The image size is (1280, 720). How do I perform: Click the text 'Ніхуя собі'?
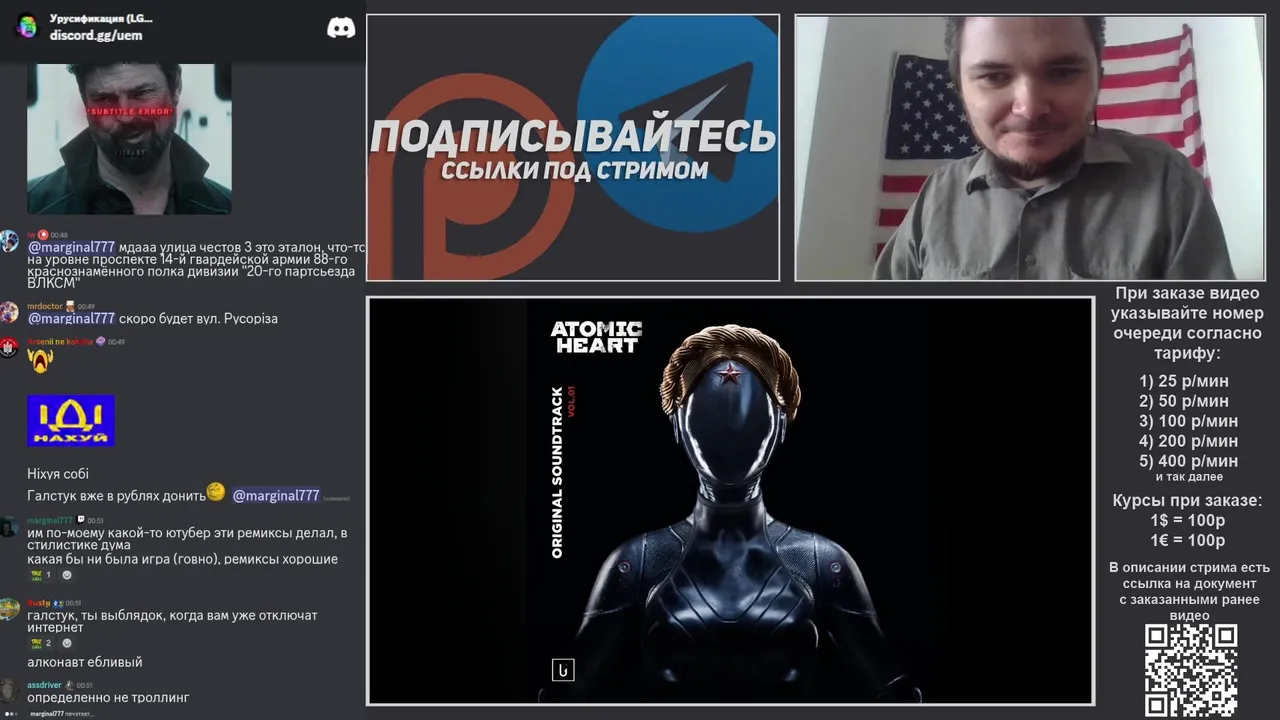(x=58, y=474)
